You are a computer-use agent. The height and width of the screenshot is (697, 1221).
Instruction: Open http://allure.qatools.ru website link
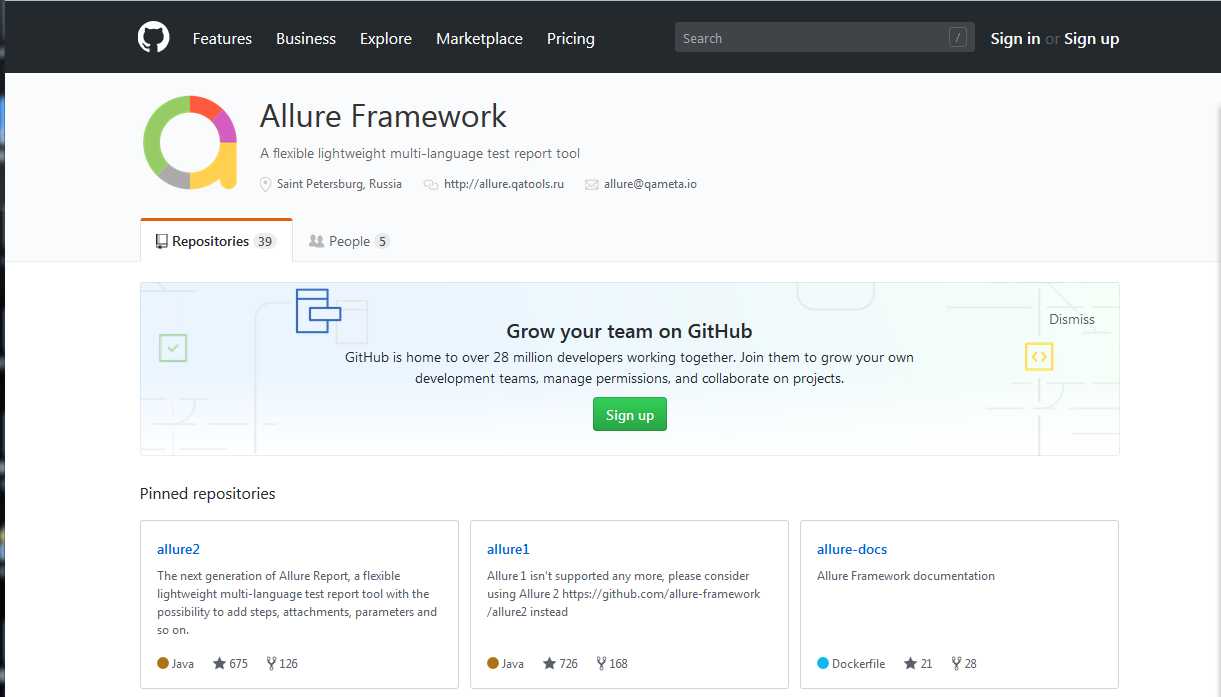point(504,184)
